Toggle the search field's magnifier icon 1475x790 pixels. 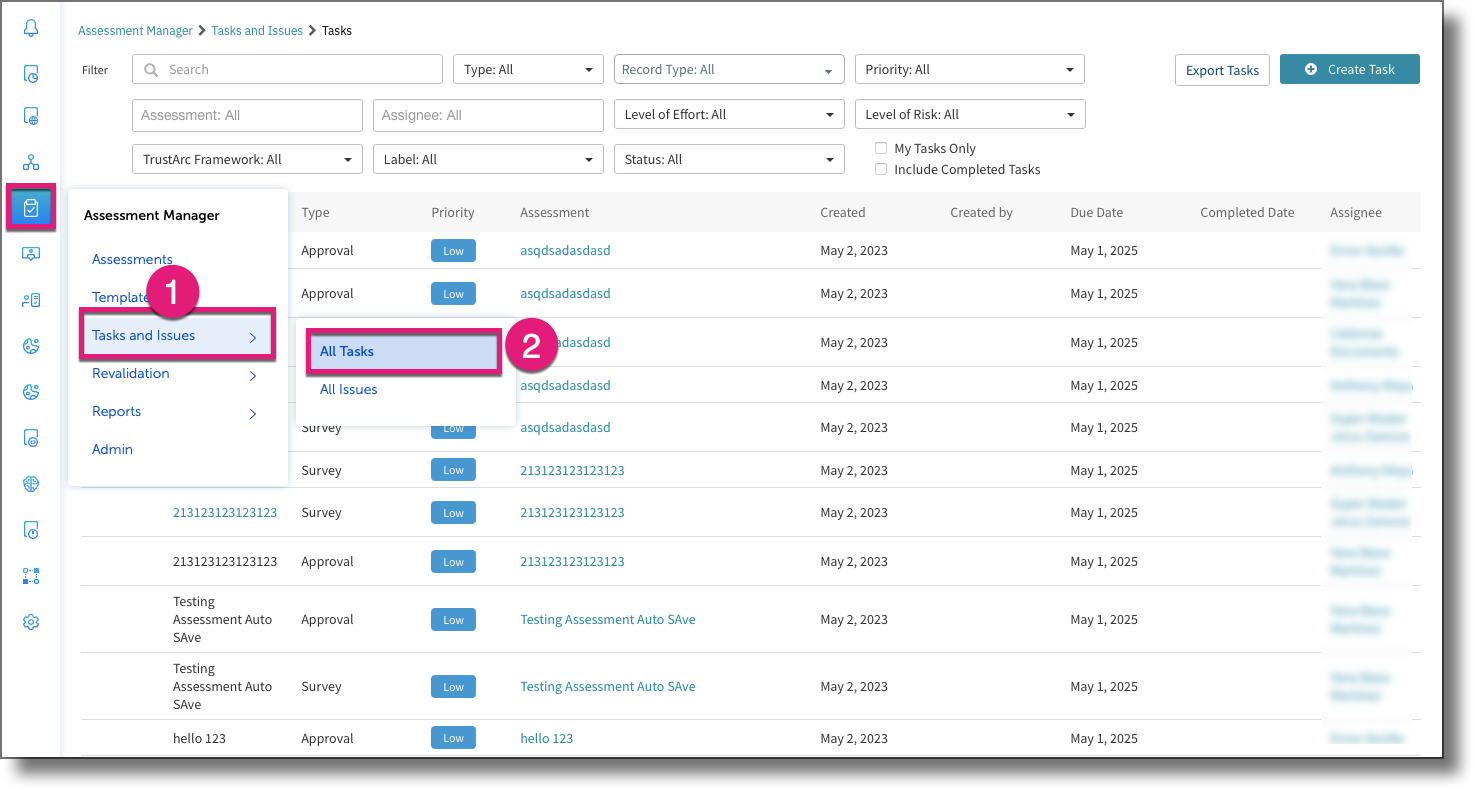[150, 69]
